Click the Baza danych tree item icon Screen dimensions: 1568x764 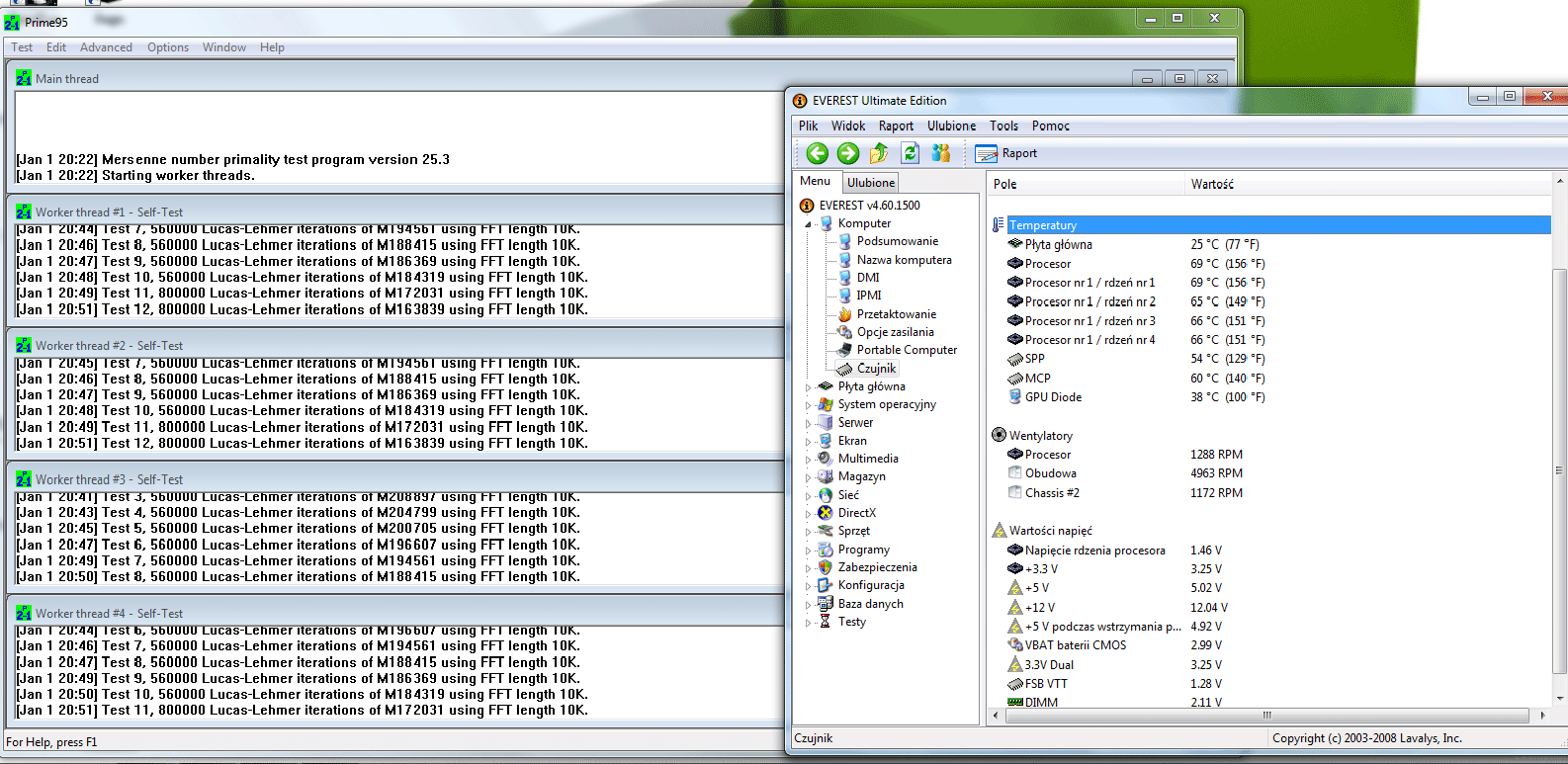click(x=826, y=604)
